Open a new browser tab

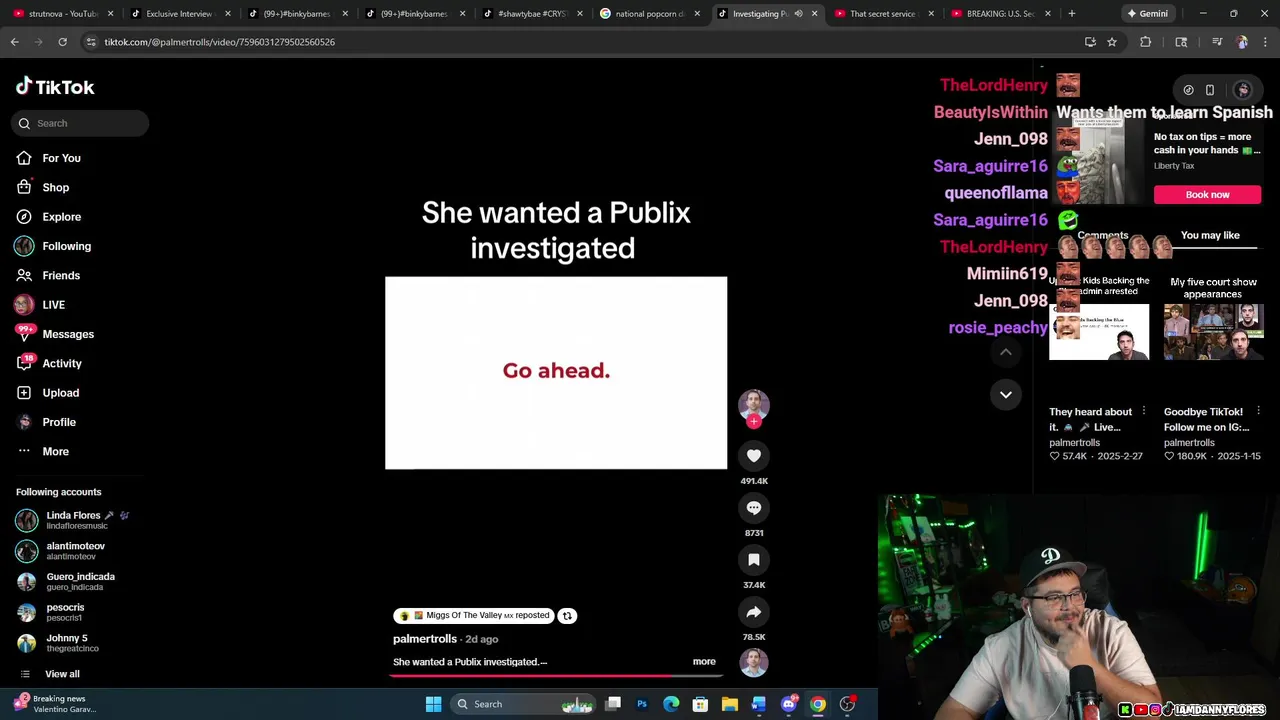pyautogui.click(x=1071, y=13)
